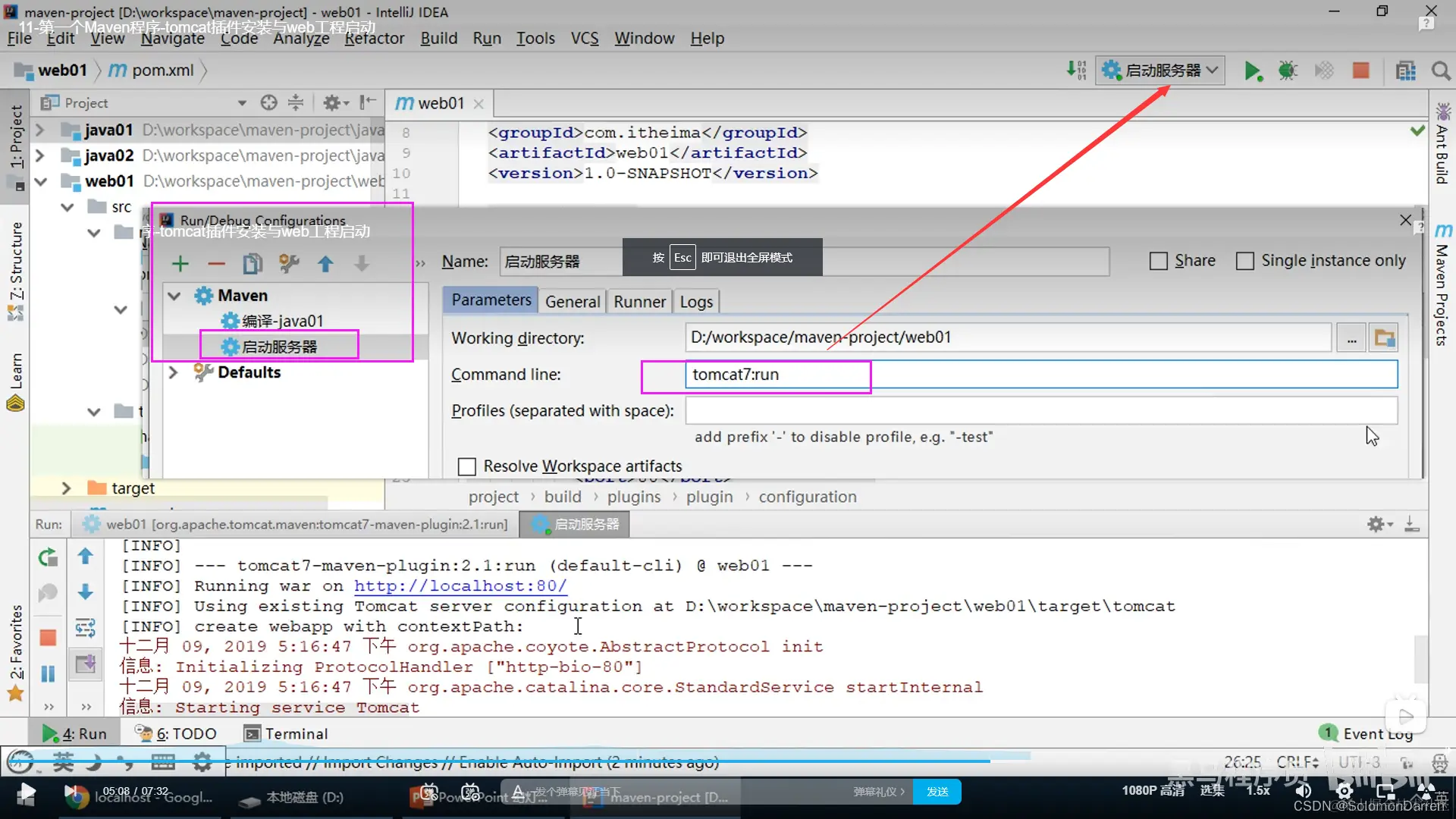Click the green Run button in toolbar
The image size is (1456, 819).
[x=1252, y=71]
